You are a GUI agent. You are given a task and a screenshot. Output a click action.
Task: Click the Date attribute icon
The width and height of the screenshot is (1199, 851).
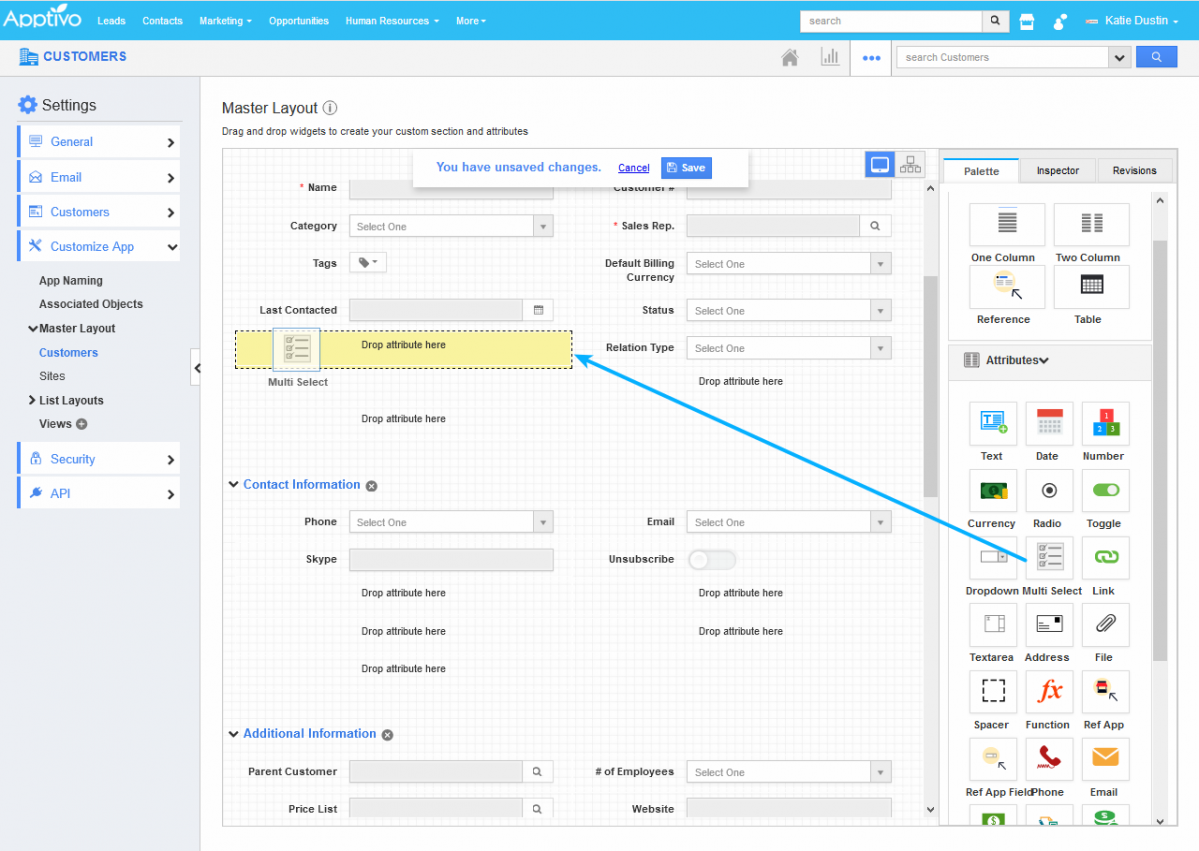1049,424
